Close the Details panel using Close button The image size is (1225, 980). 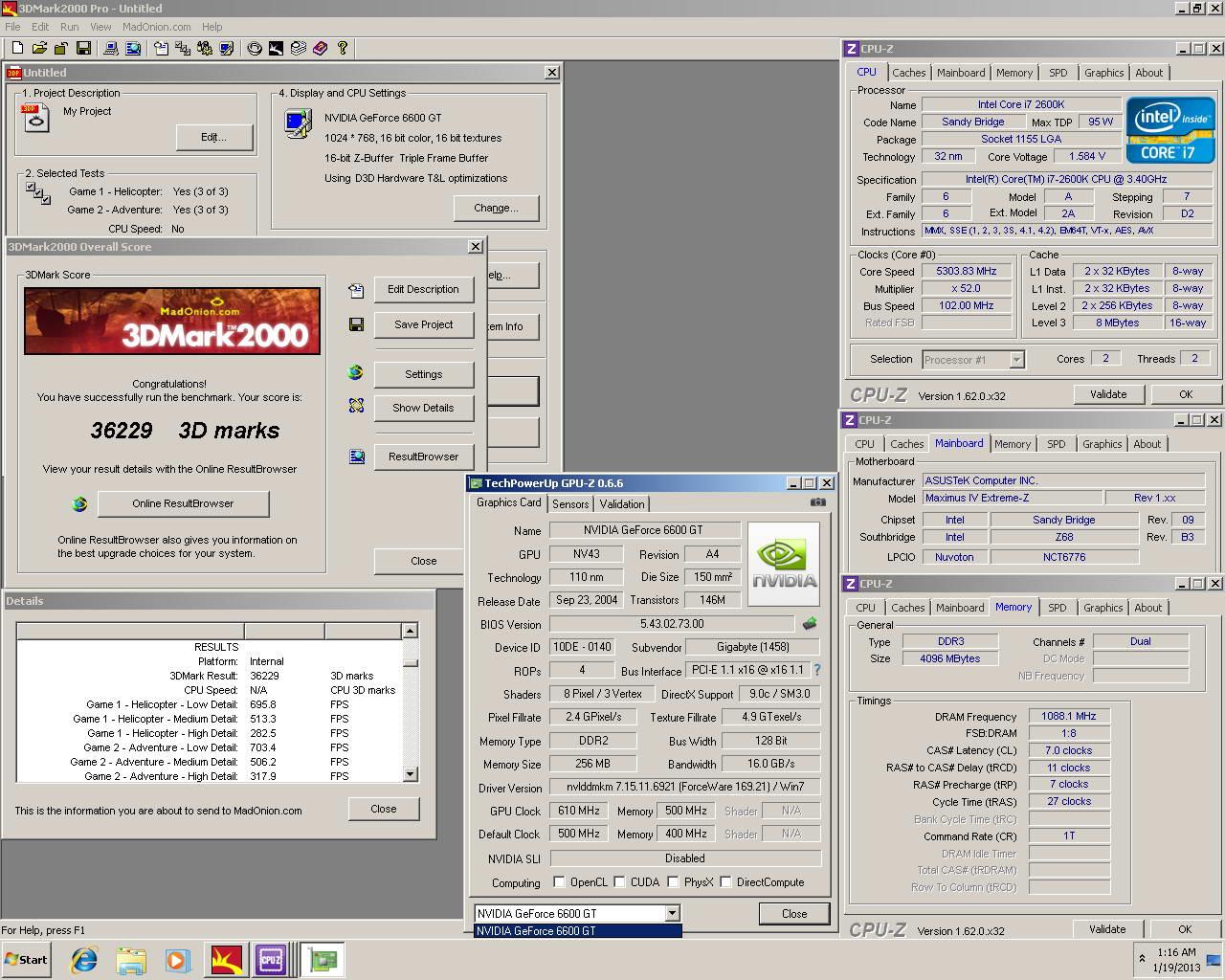click(x=384, y=809)
